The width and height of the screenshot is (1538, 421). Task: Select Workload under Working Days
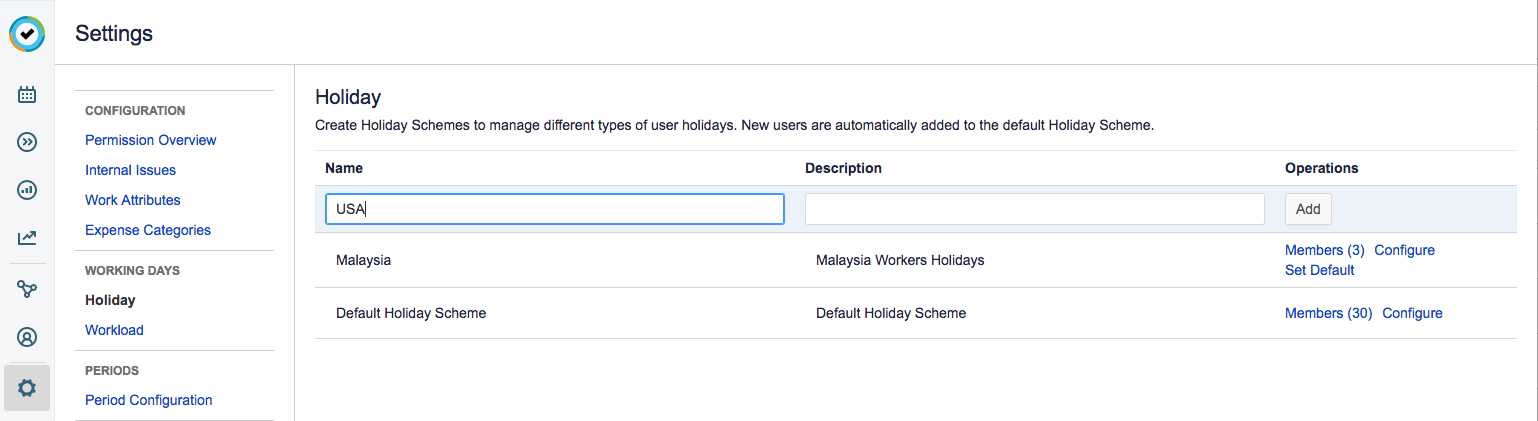click(x=114, y=330)
